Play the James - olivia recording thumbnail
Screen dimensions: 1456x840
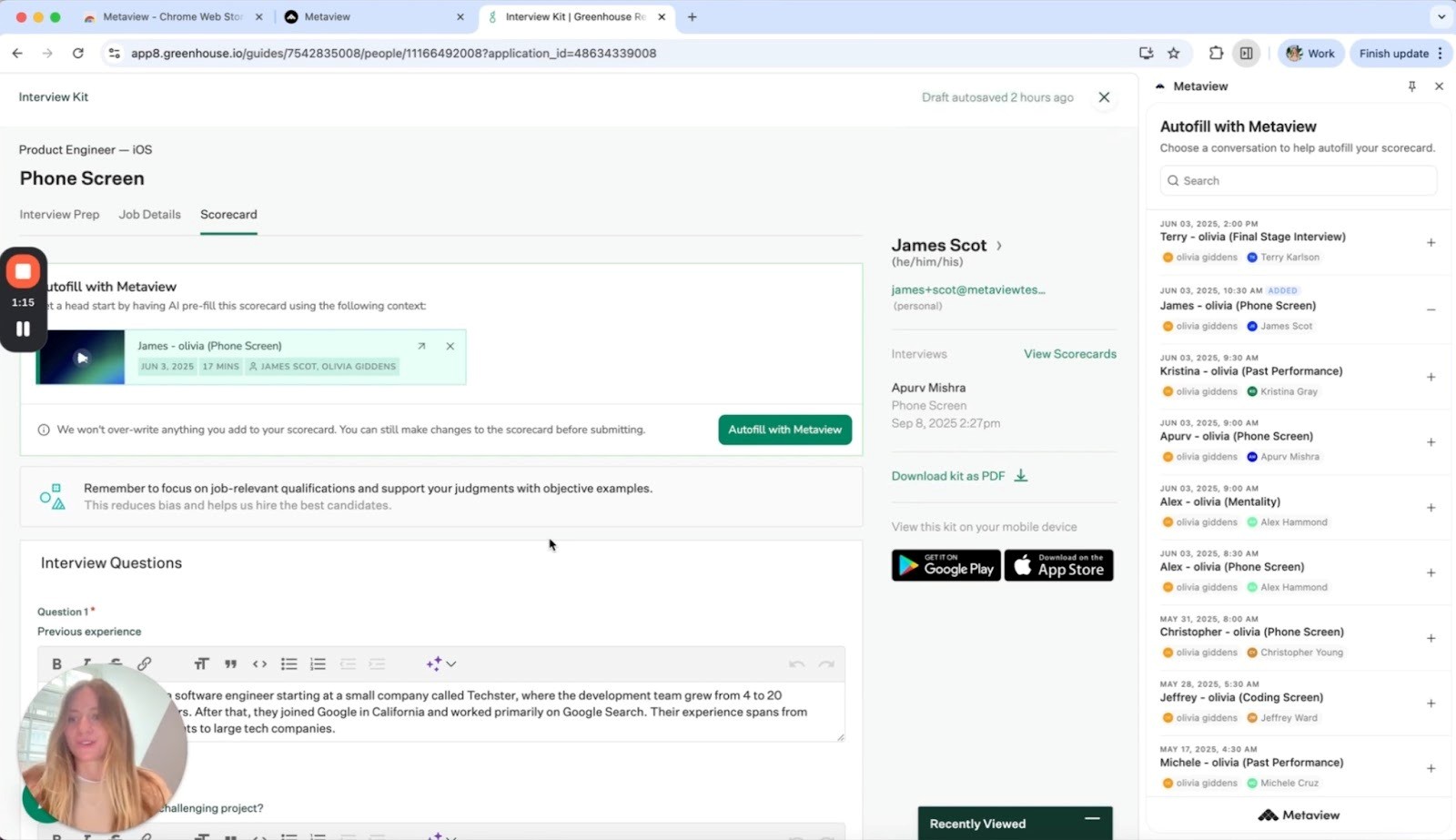(81, 358)
